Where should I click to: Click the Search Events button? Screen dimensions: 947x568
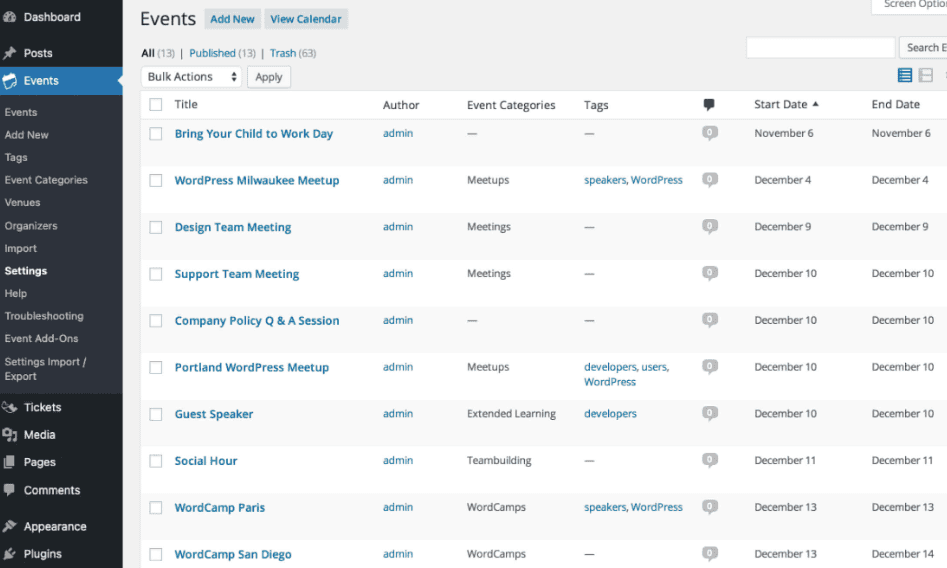923,47
